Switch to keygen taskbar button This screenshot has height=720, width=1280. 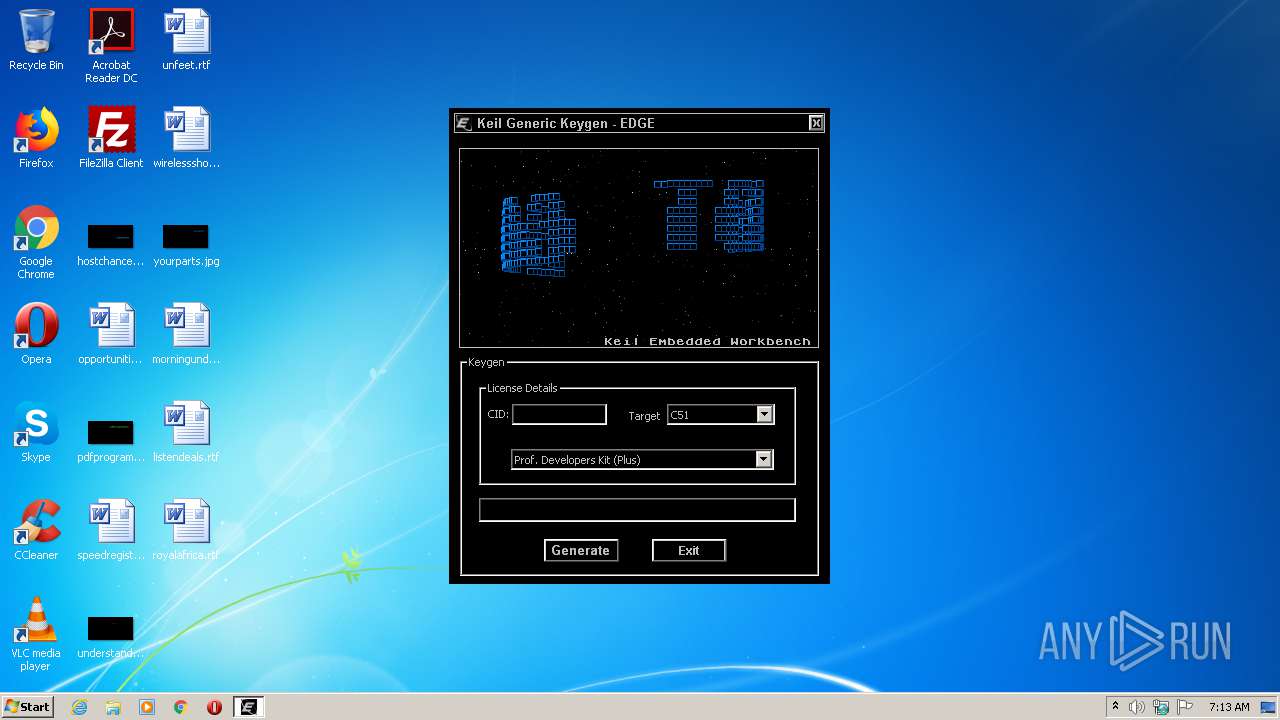click(x=249, y=707)
